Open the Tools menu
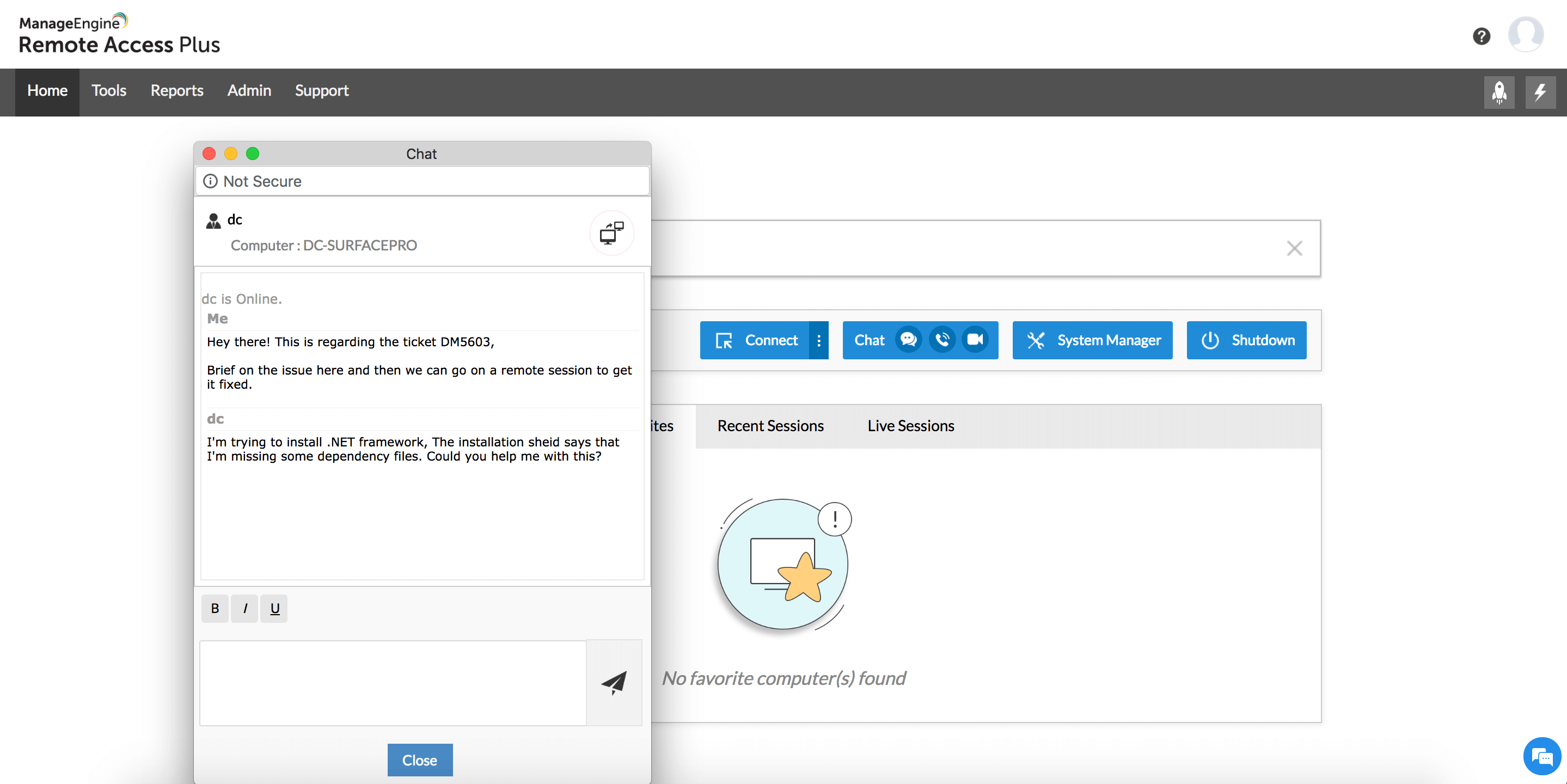Viewport: 1567px width, 784px height. pyautogui.click(x=109, y=90)
